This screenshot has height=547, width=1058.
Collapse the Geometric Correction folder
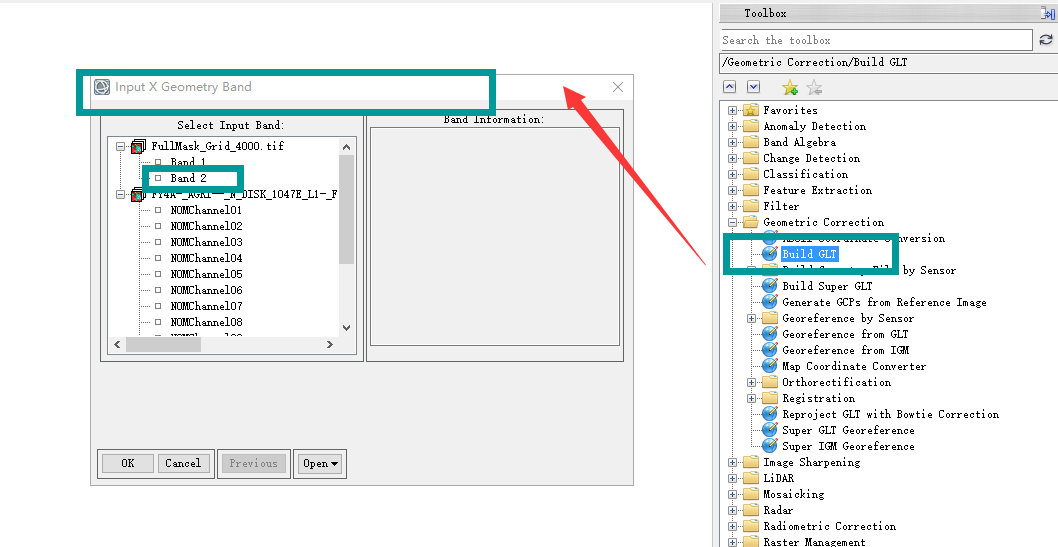[x=732, y=223]
